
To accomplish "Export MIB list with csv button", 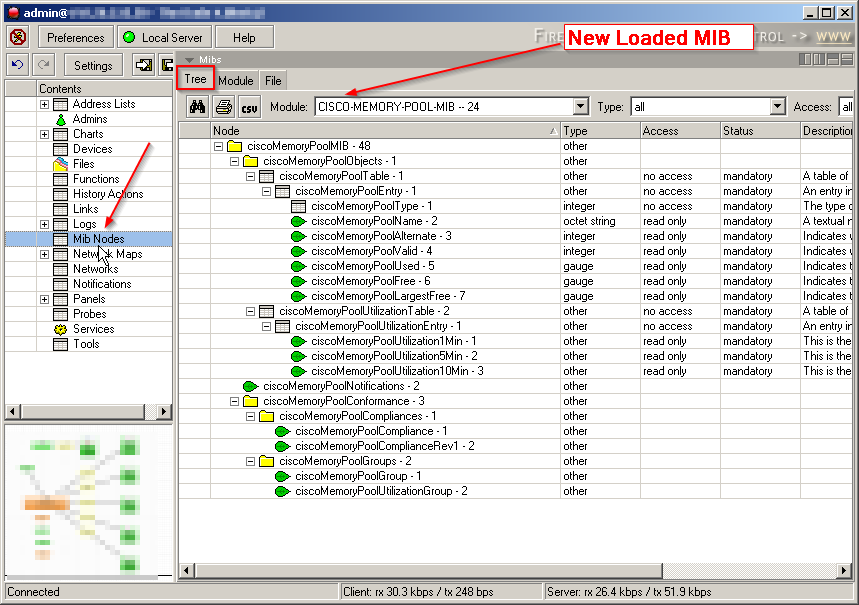I will click(249, 107).
